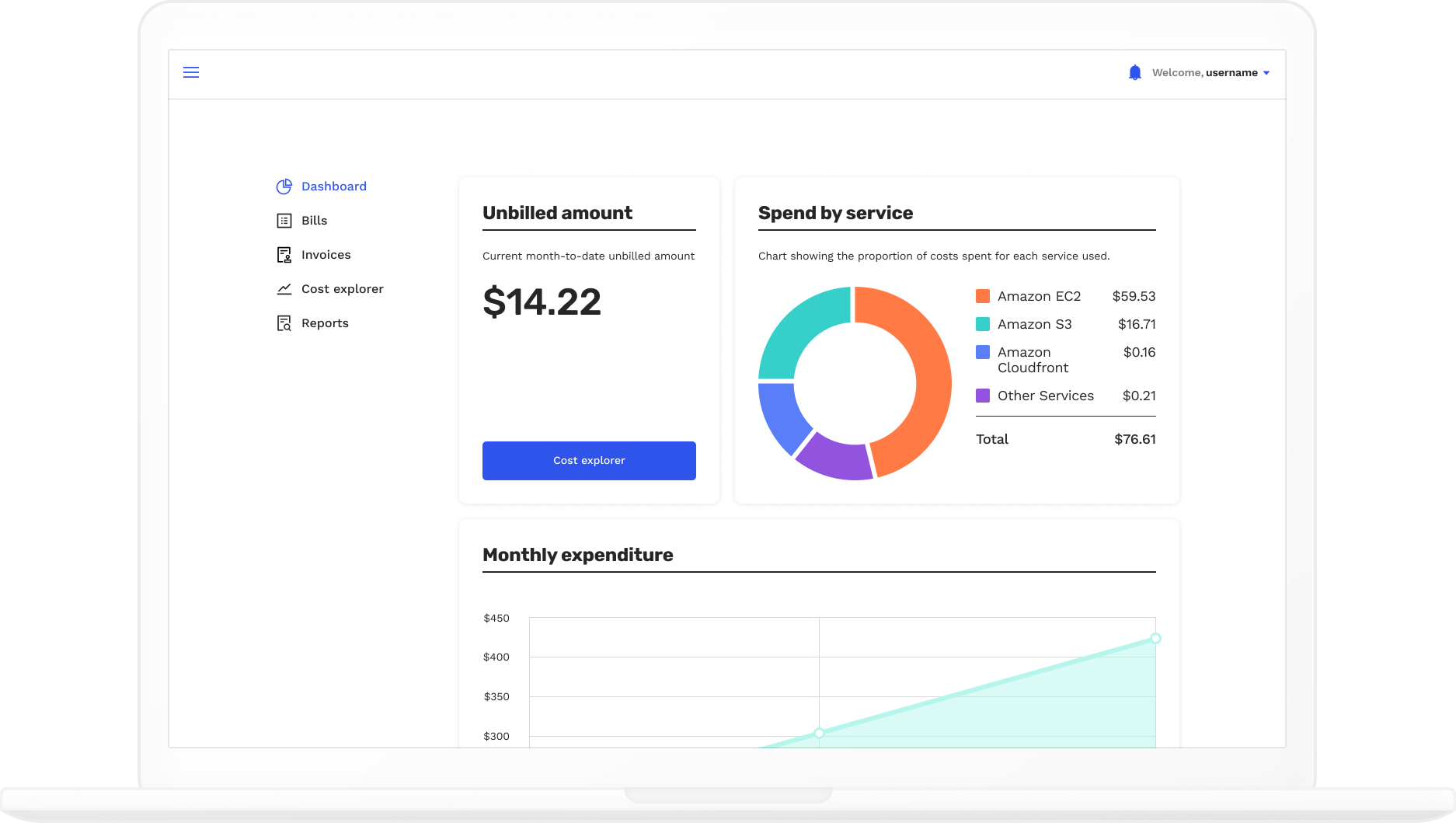
Task: Click the $16.71 value
Action: click(1137, 324)
